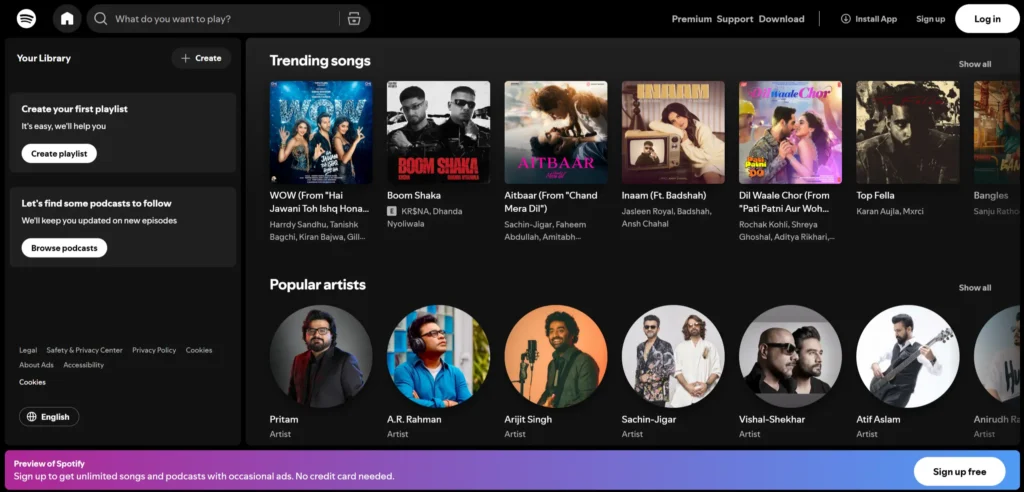Image resolution: width=1024 pixels, height=492 pixels.
Task: Open the Privacy Policy footer link
Action: tap(154, 350)
